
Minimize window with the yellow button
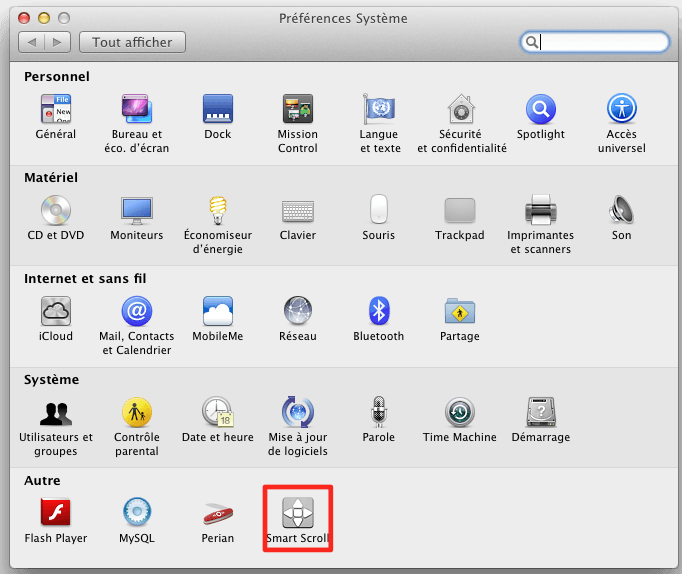(44, 18)
